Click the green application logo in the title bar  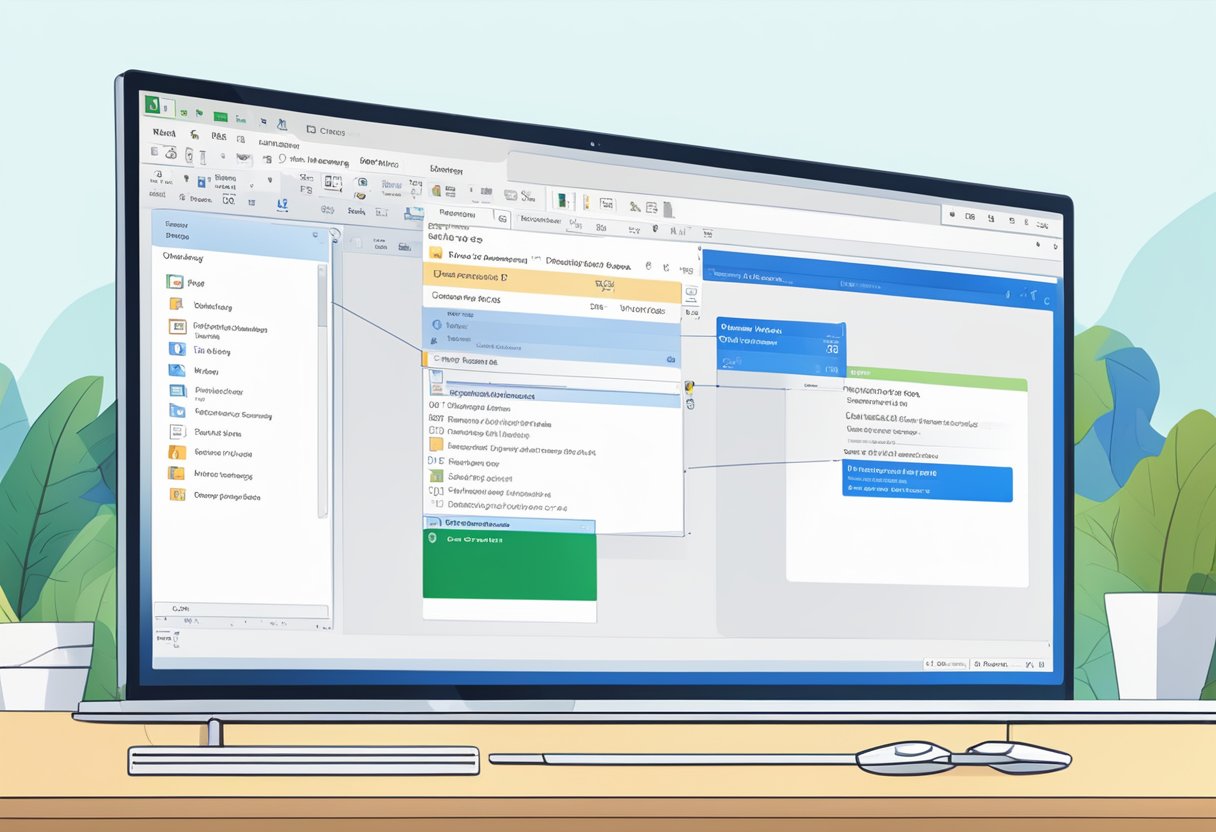click(153, 103)
